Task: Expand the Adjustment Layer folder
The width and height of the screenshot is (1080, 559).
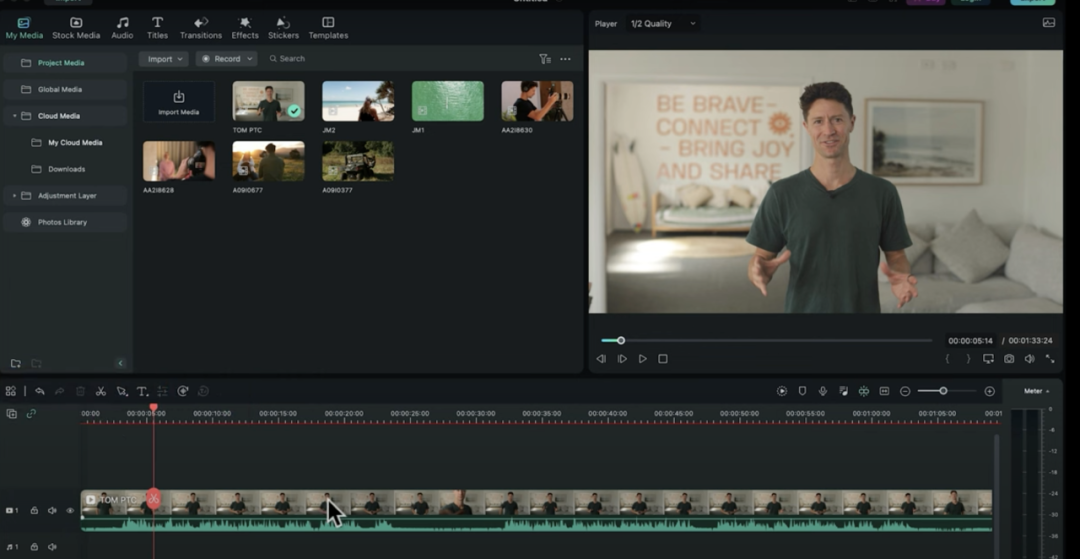Action: click(14, 196)
